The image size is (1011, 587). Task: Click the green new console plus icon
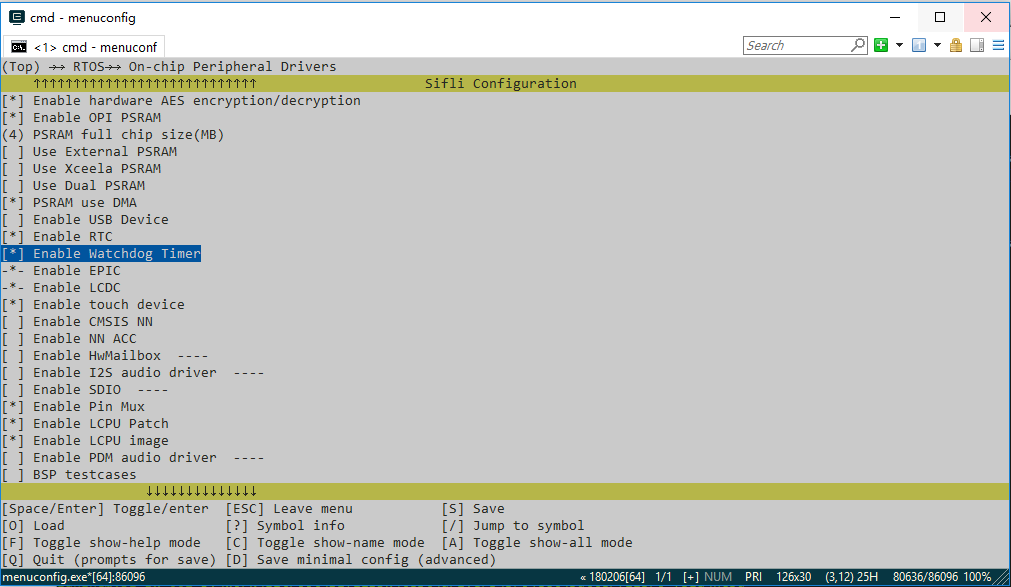pyautogui.click(x=881, y=45)
